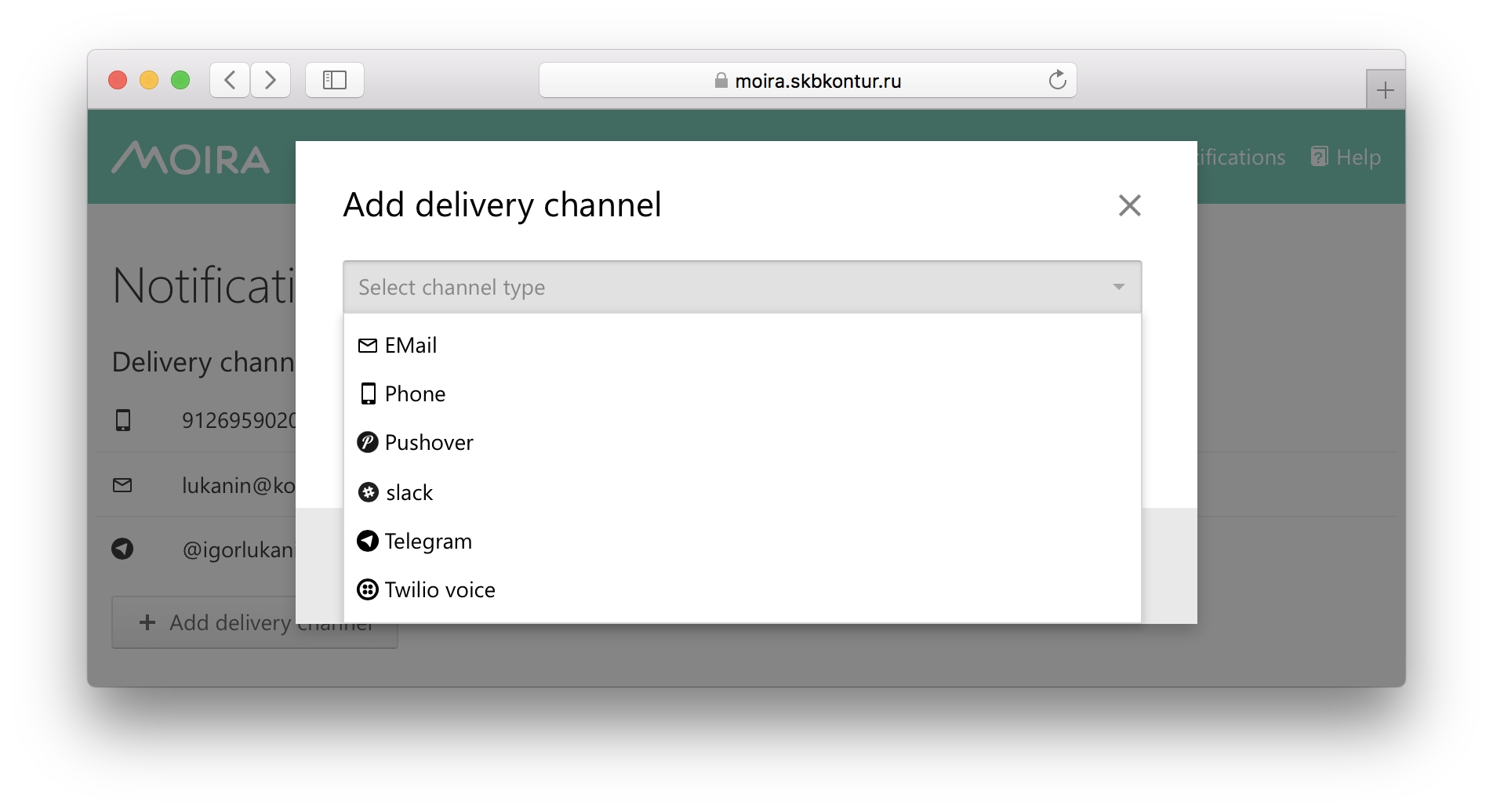Screen dimensions: 1493x812
Task: Expand the Select channel type dropdown arrow
Action: (x=1118, y=287)
